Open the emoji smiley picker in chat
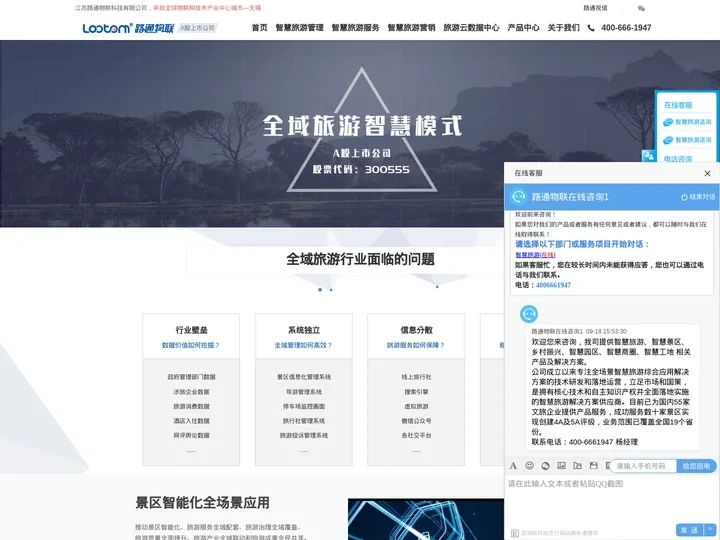 point(529,466)
